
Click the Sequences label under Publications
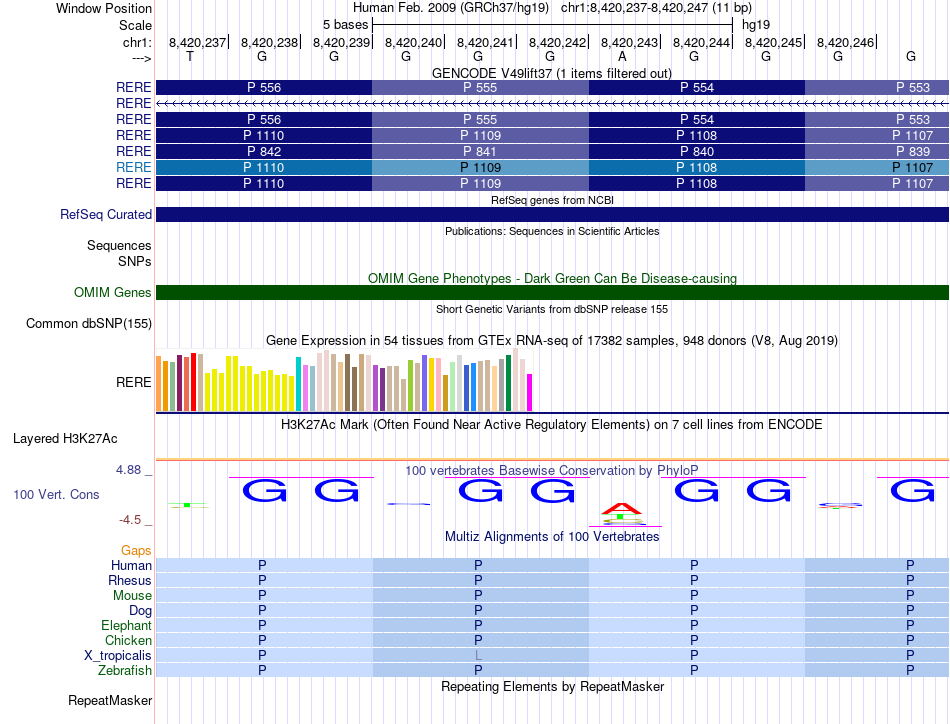(x=119, y=245)
